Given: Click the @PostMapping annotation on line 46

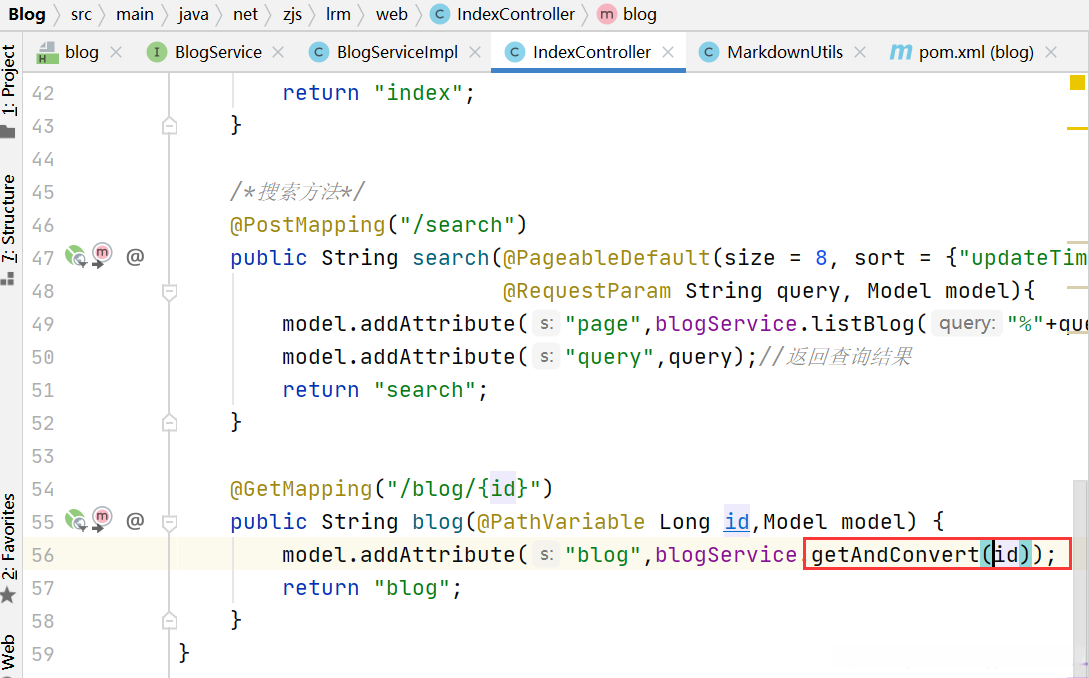Looking at the screenshot, I should [x=308, y=225].
